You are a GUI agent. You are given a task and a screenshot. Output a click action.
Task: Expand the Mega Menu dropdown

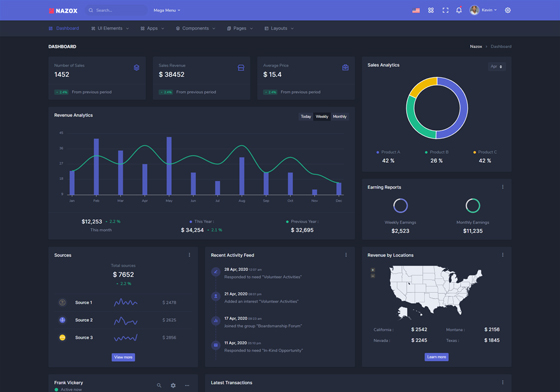coord(167,10)
